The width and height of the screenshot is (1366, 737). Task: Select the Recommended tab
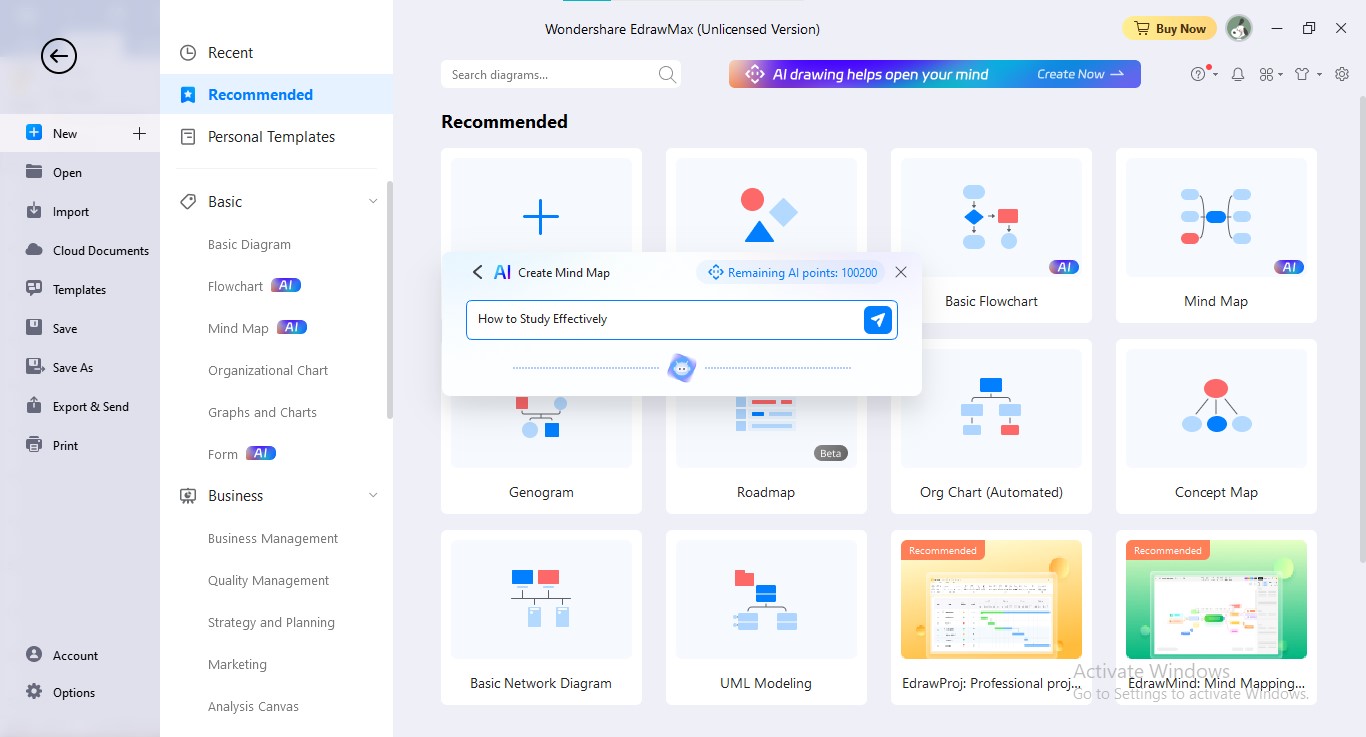click(276, 95)
